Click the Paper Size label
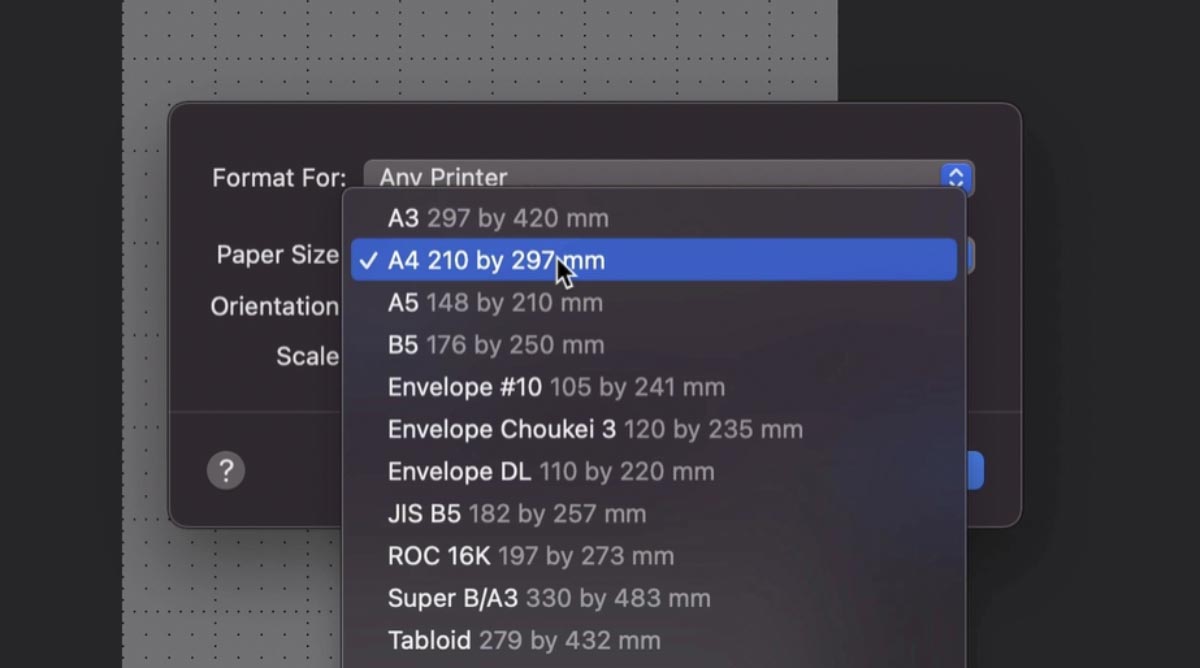The width and height of the screenshot is (1200, 668). [277, 255]
